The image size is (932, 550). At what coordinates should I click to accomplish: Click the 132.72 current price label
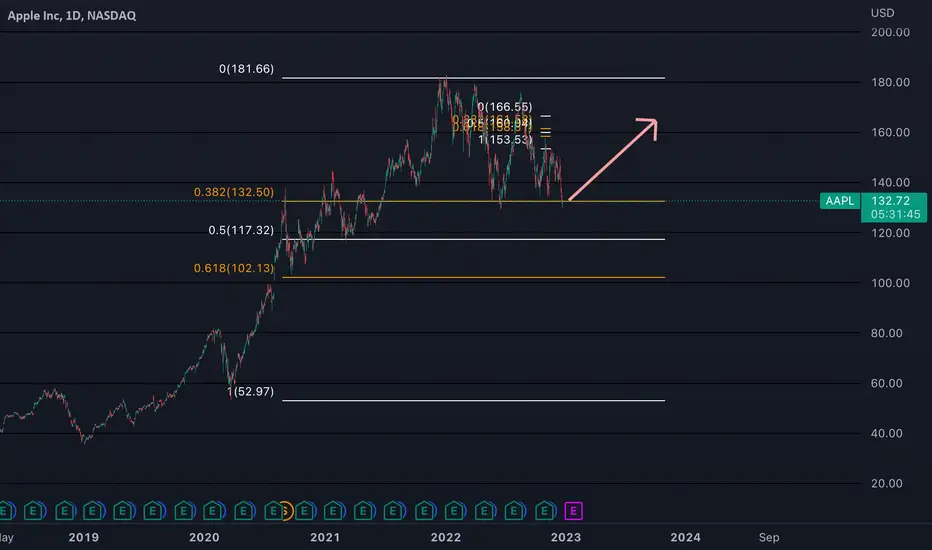coord(890,201)
